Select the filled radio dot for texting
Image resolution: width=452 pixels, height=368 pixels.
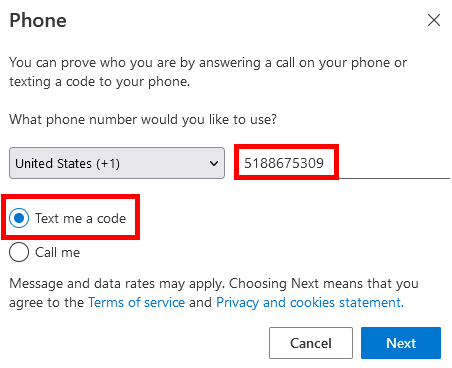19,218
